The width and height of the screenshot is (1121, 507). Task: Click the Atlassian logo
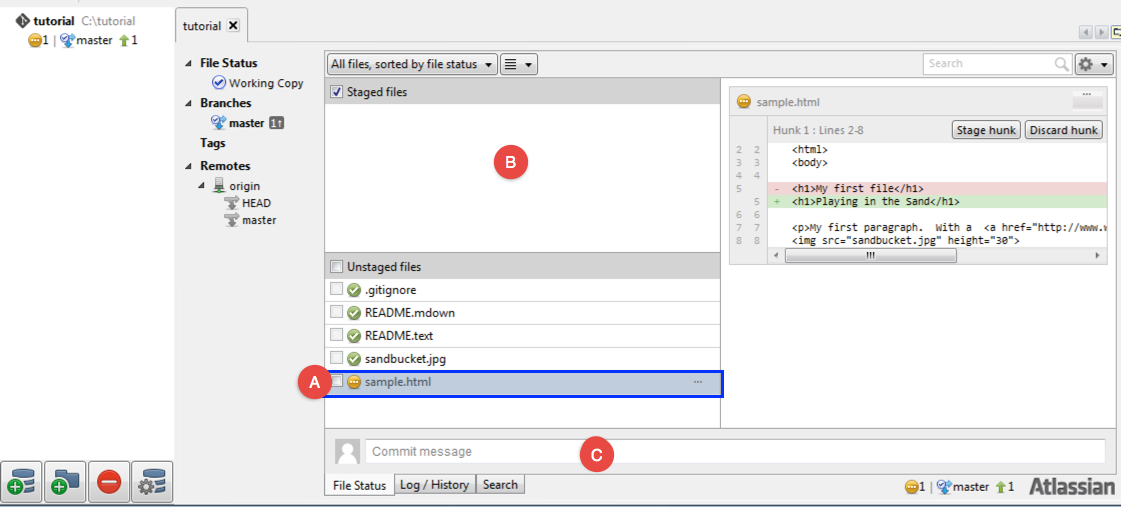pos(1072,487)
